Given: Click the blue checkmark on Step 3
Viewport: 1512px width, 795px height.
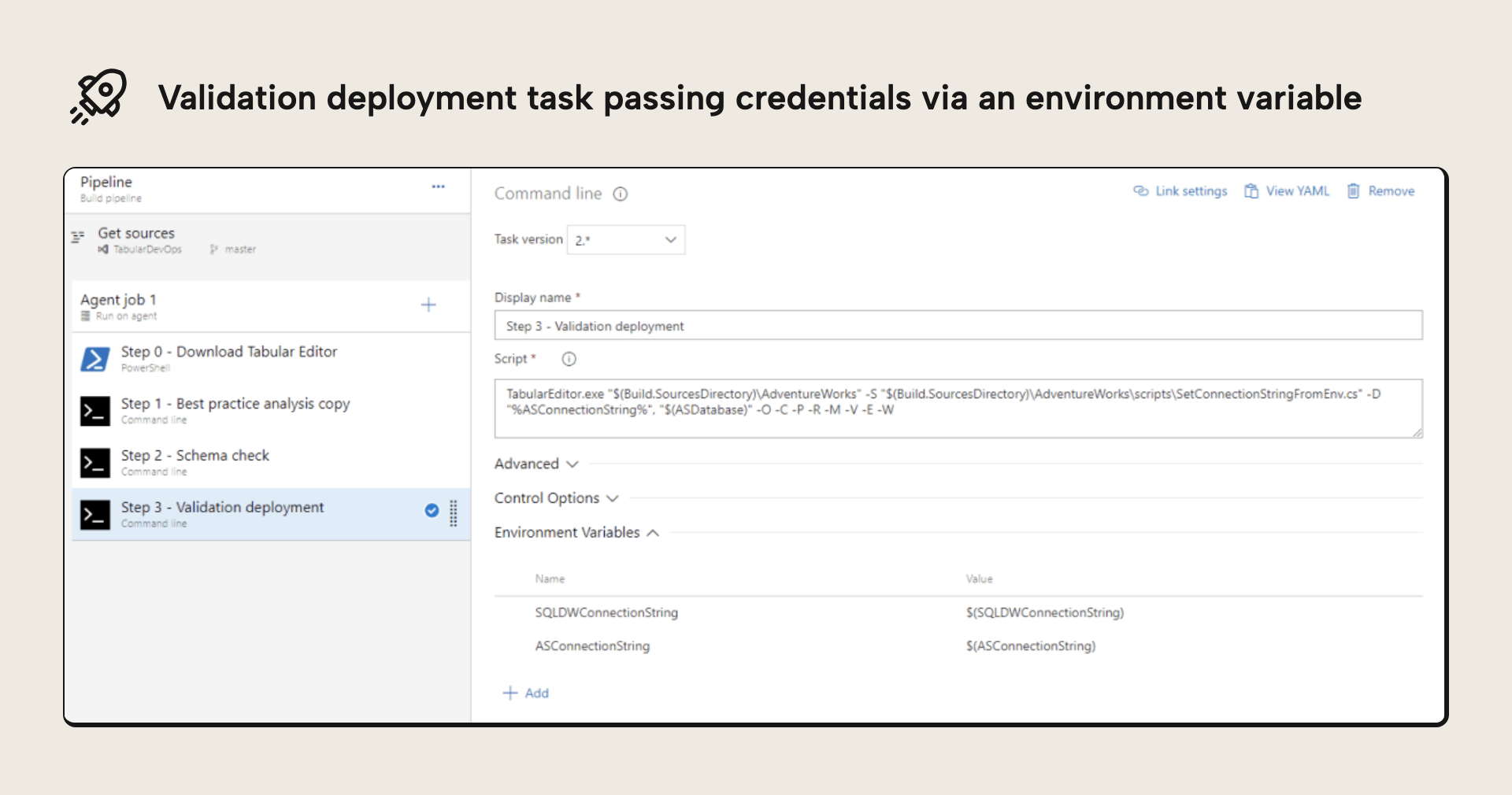Looking at the screenshot, I should [432, 510].
